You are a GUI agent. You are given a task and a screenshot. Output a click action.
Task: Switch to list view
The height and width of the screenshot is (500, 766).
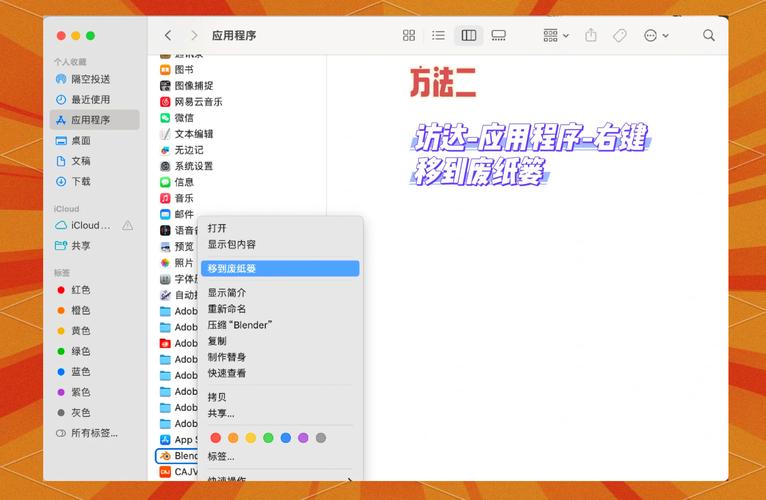click(x=438, y=35)
